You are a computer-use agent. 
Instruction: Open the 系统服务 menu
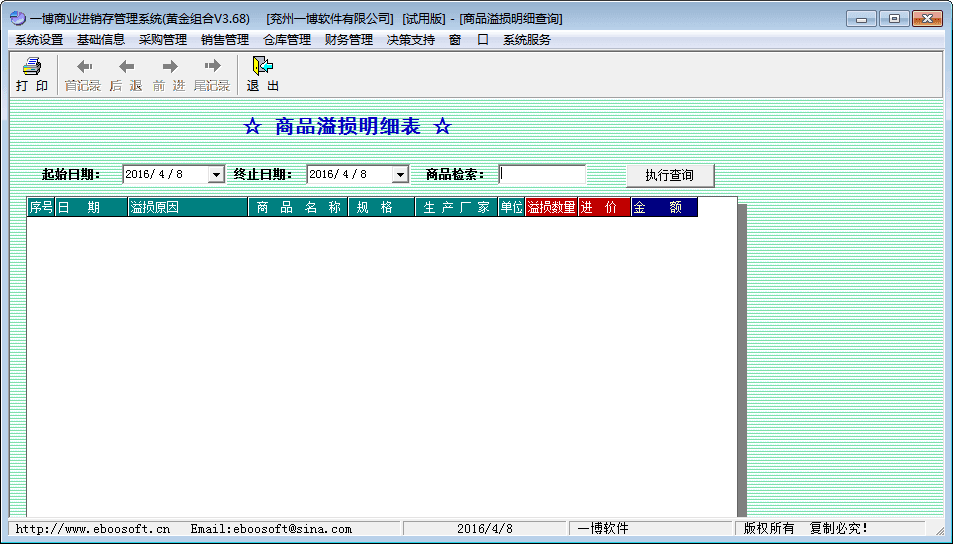(x=526, y=40)
